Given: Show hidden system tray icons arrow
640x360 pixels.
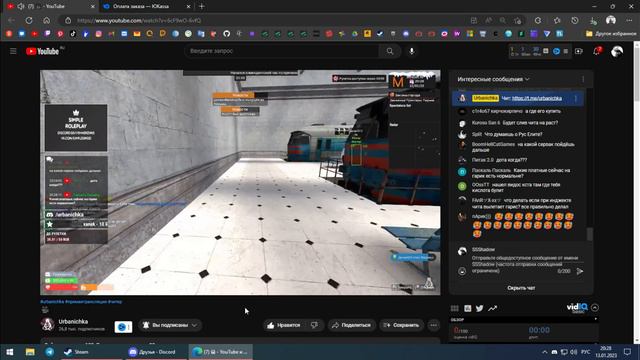Looking at the screenshot, I should pyautogui.click(x=544, y=352).
